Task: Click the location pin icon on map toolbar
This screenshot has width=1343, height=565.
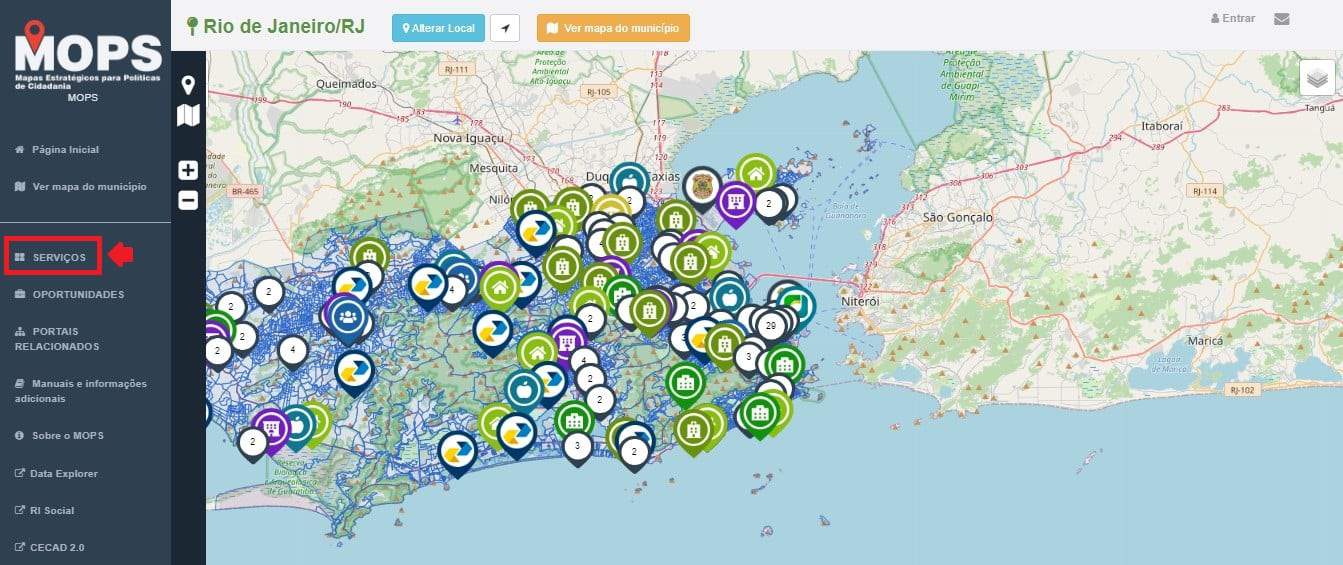Action: pos(188,84)
